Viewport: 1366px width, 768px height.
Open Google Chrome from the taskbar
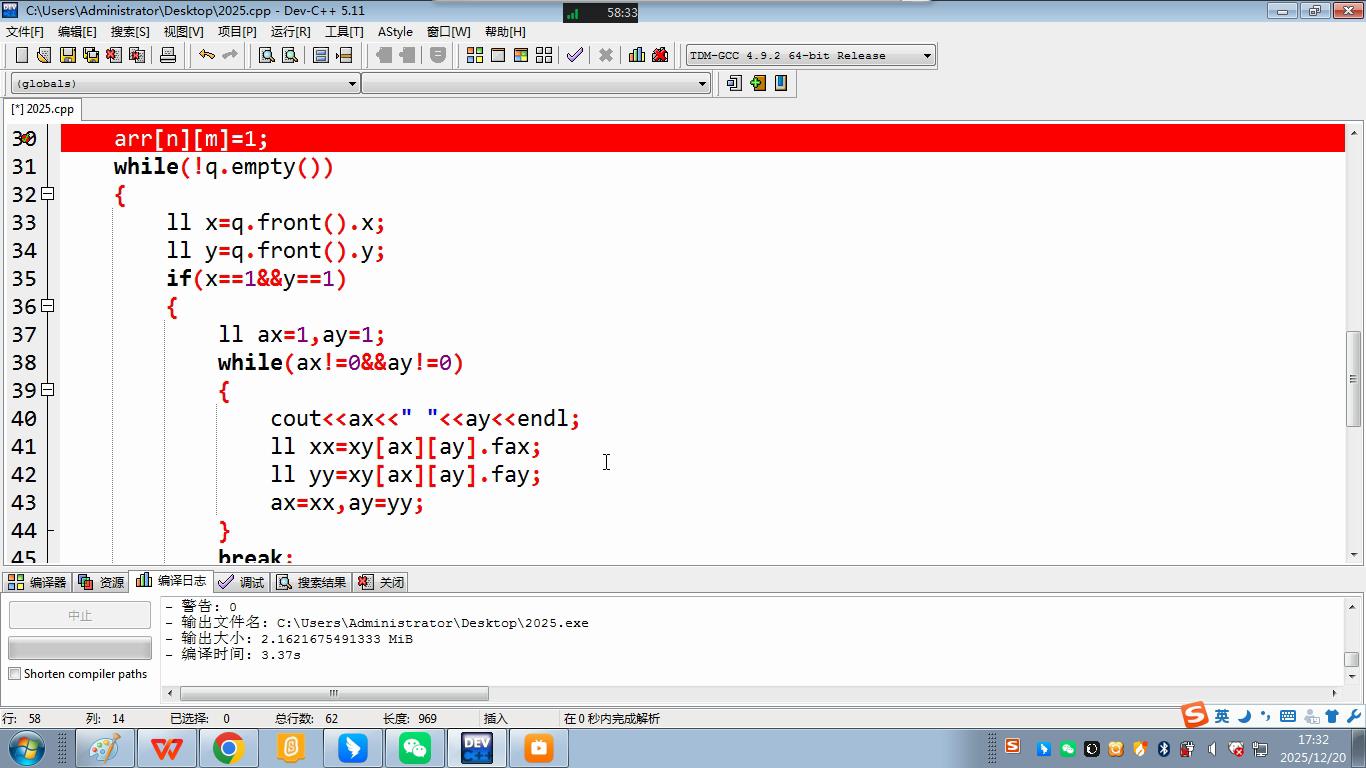coord(229,748)
